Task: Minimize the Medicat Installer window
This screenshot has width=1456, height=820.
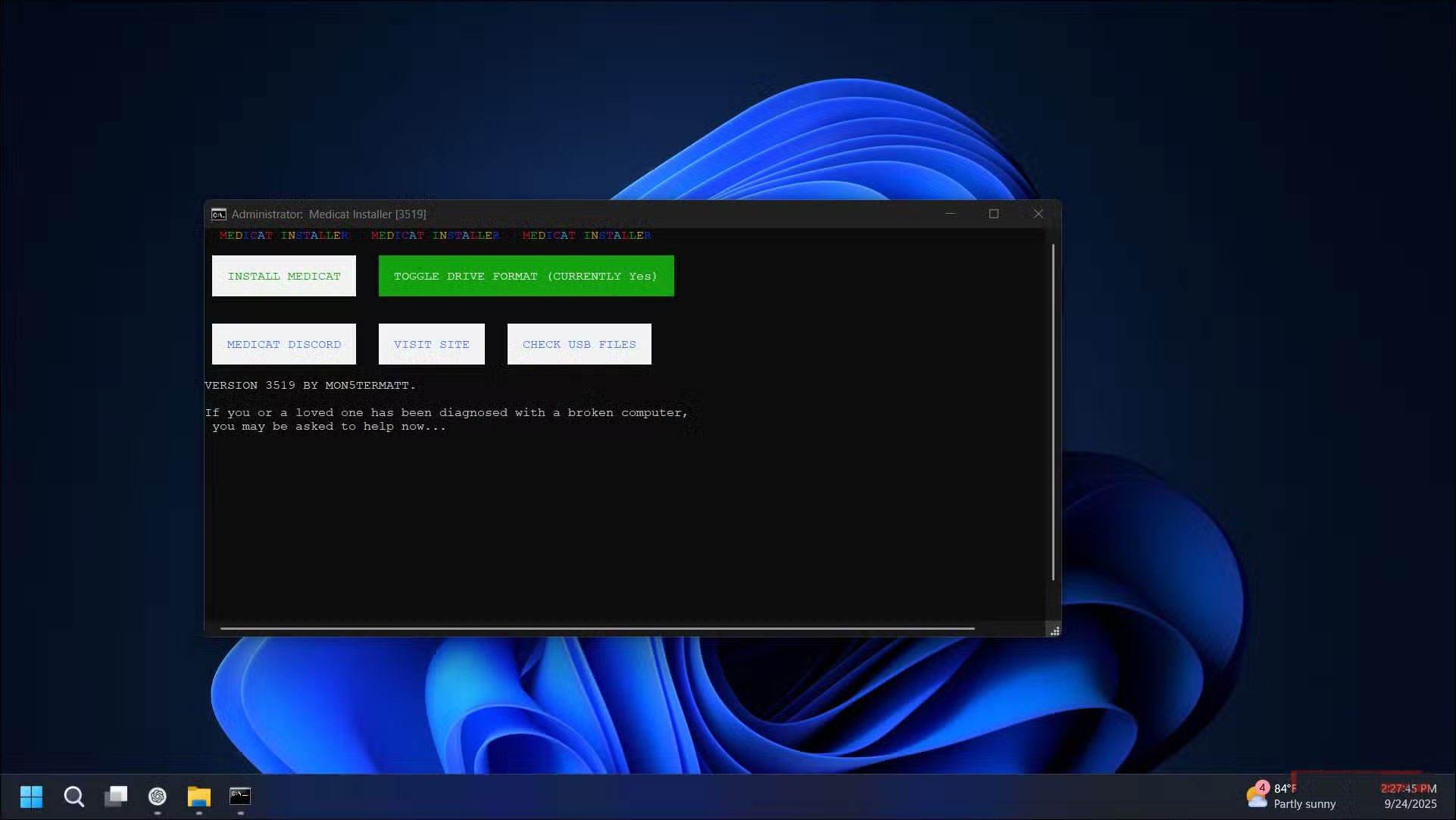Action: point(950,214)
